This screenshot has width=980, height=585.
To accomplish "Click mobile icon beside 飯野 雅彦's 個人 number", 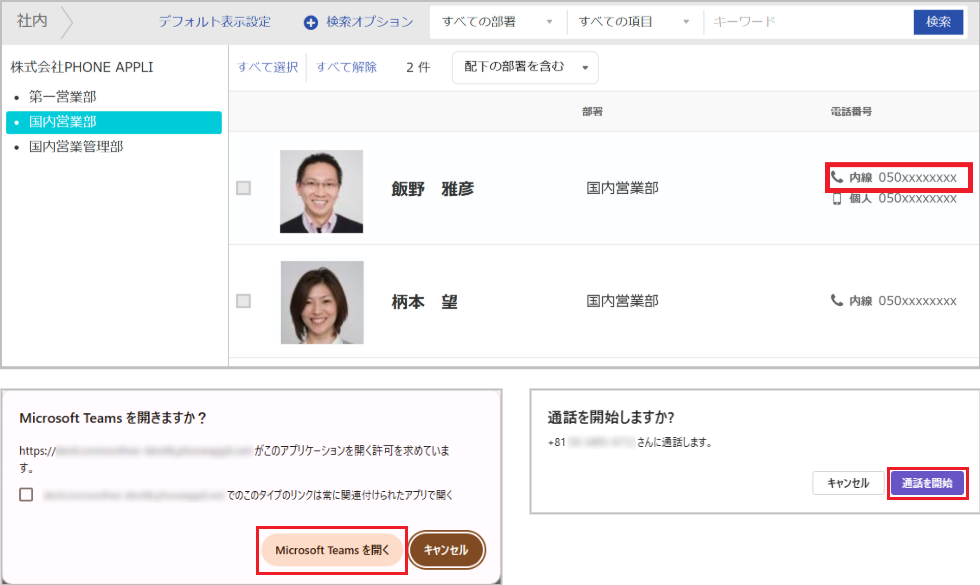I will point(837,199).
